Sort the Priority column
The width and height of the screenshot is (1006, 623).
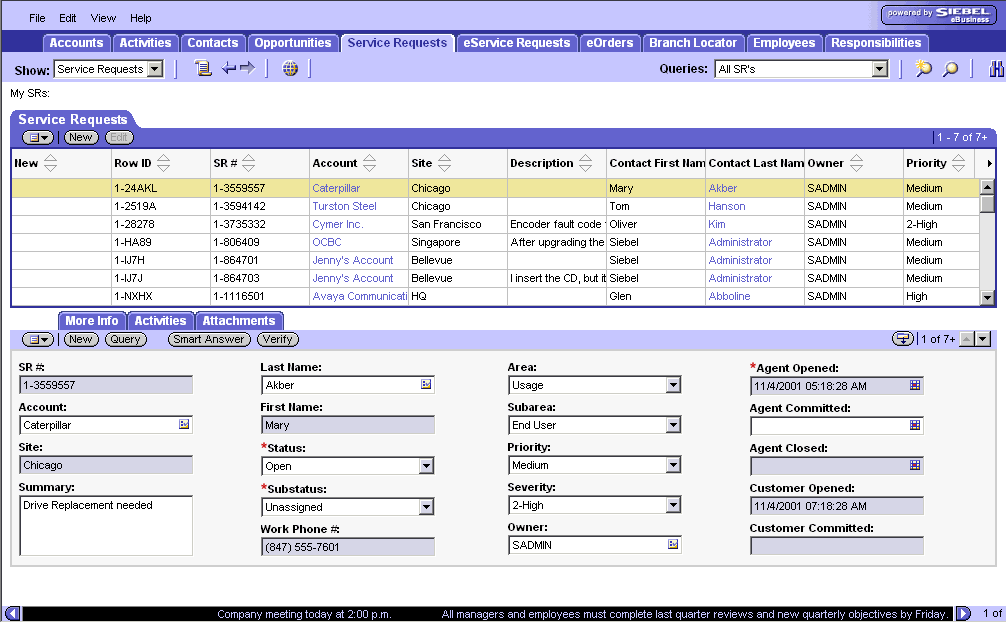pyautogui.click(x=958, y=163)
